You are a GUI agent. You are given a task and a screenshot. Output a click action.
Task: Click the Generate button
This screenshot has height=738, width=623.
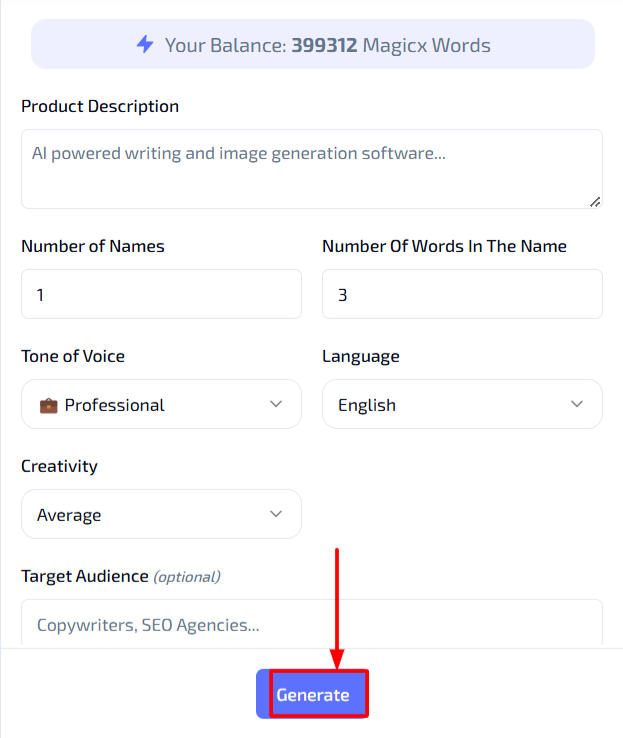[312, 694]
